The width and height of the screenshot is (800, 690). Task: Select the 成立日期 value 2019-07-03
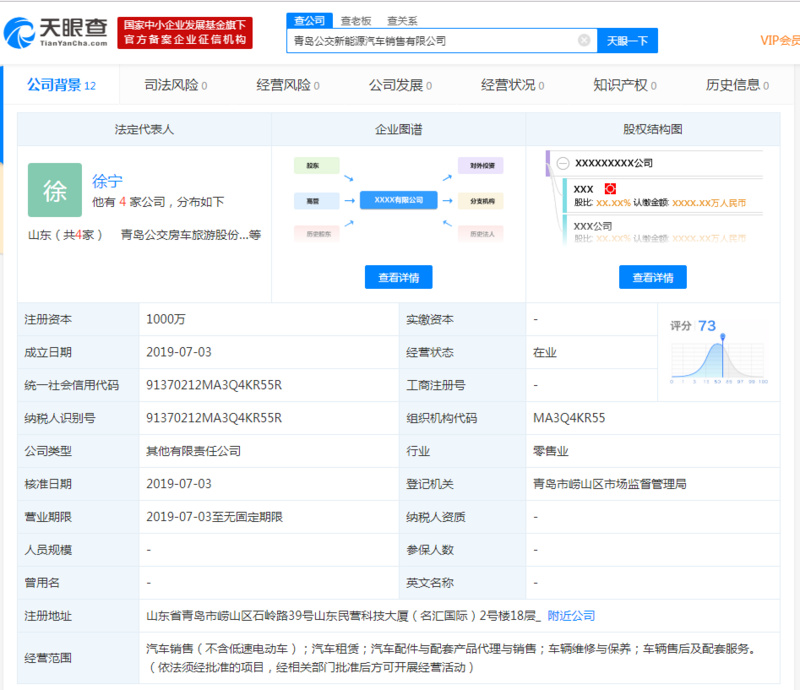click(x=179, y=353)
